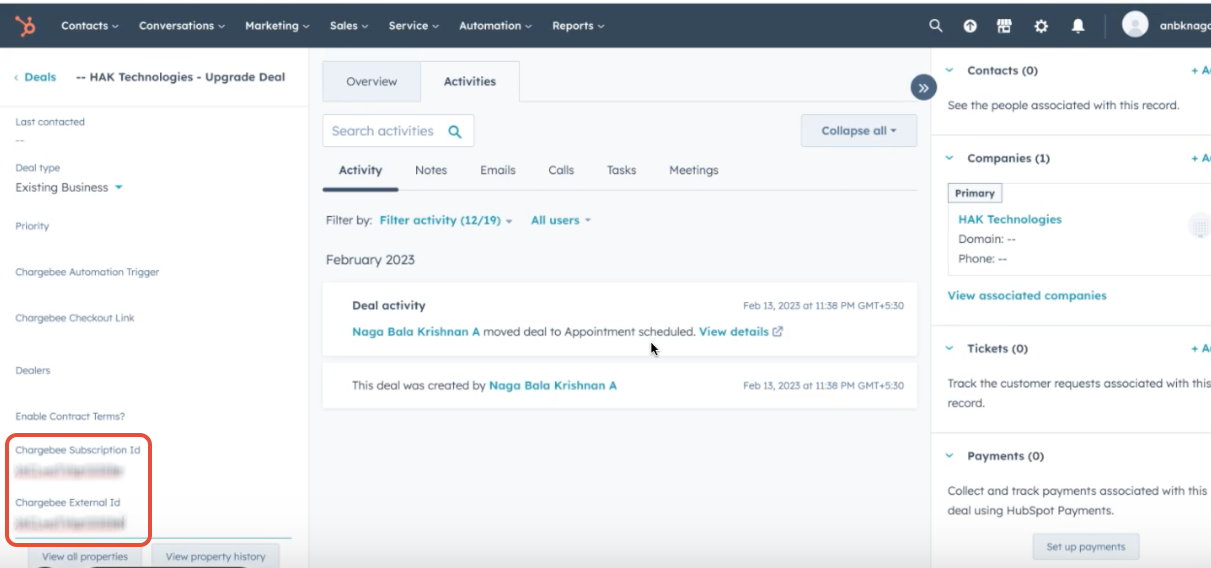
Task: Collapse the Contacts (0) section chevron
Action: tap(950, 71)
